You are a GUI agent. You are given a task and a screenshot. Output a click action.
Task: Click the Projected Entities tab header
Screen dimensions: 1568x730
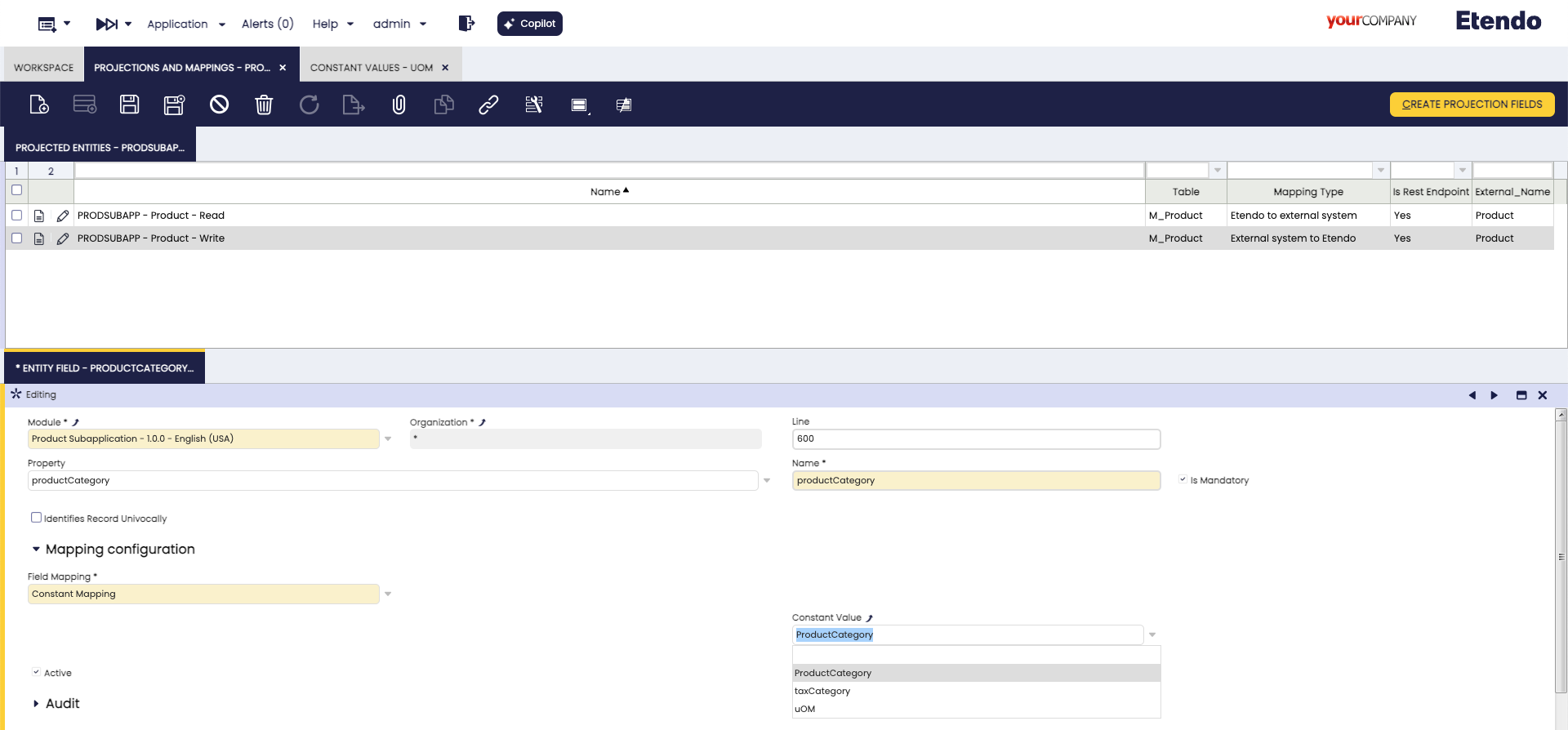[100, 145]
